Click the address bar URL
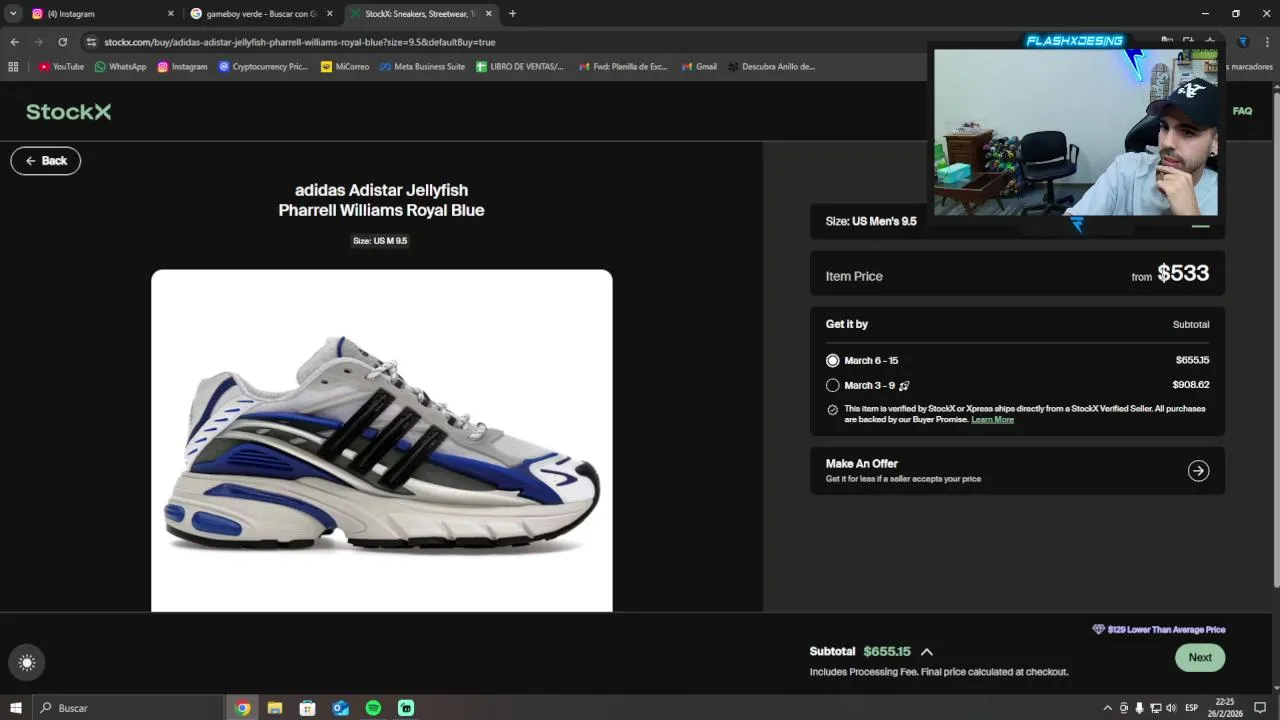 [300, 42]
